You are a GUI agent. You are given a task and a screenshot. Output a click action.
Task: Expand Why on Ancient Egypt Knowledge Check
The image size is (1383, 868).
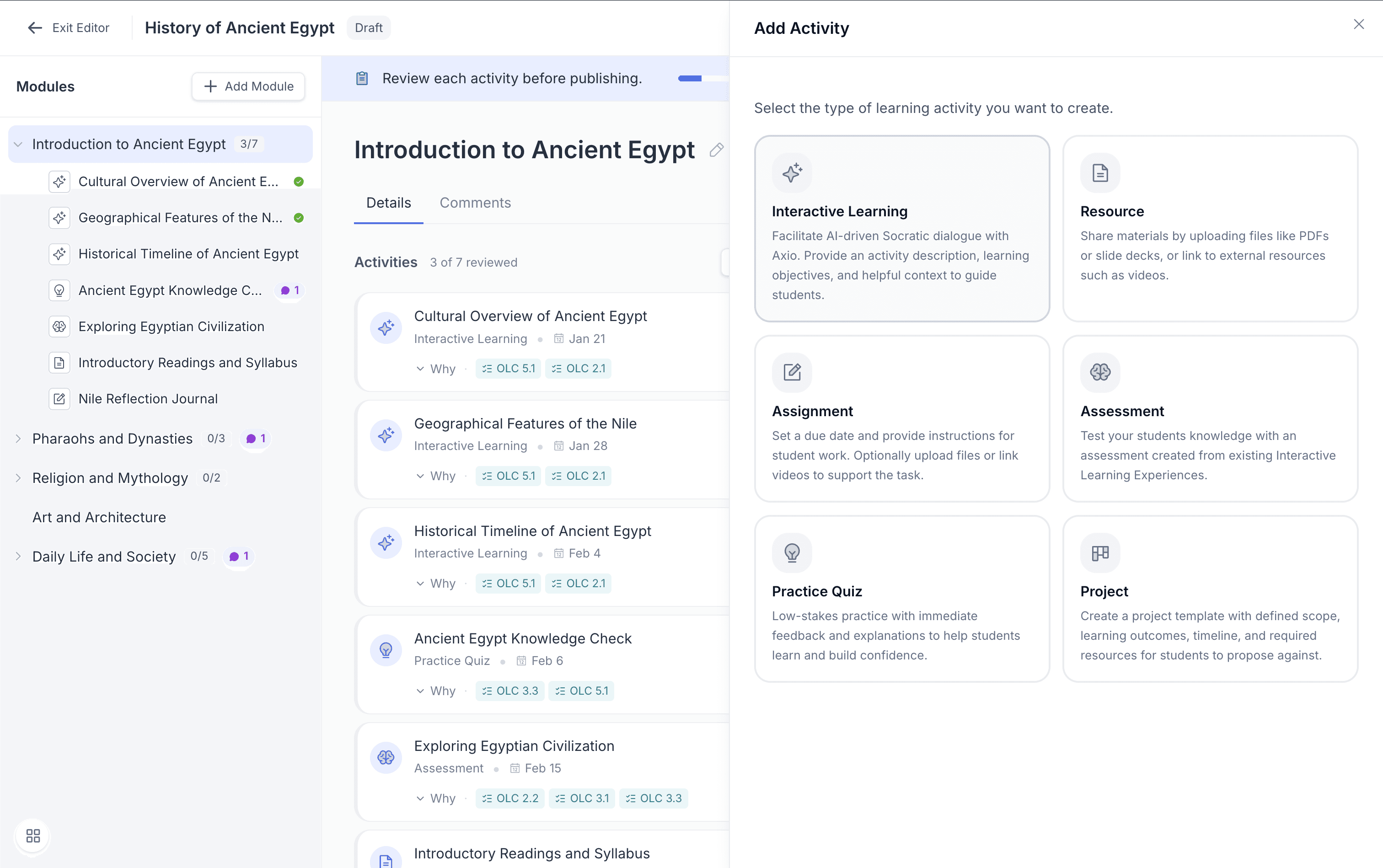pos(436,691)
